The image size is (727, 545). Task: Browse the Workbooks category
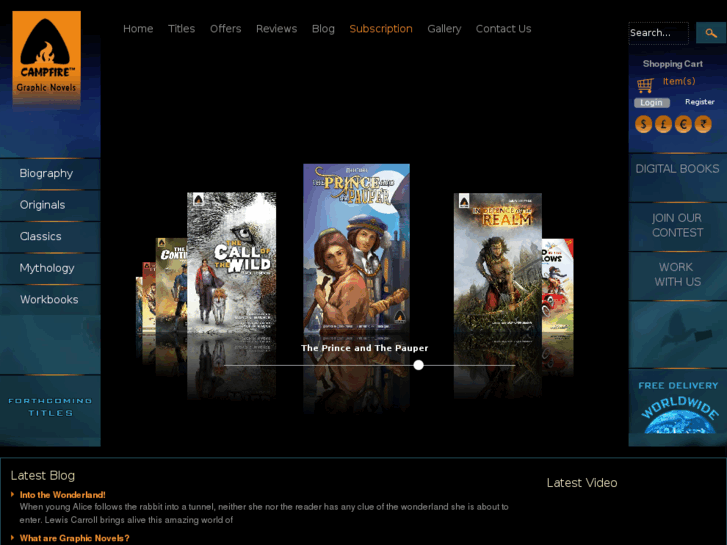[x=50, y=300]
